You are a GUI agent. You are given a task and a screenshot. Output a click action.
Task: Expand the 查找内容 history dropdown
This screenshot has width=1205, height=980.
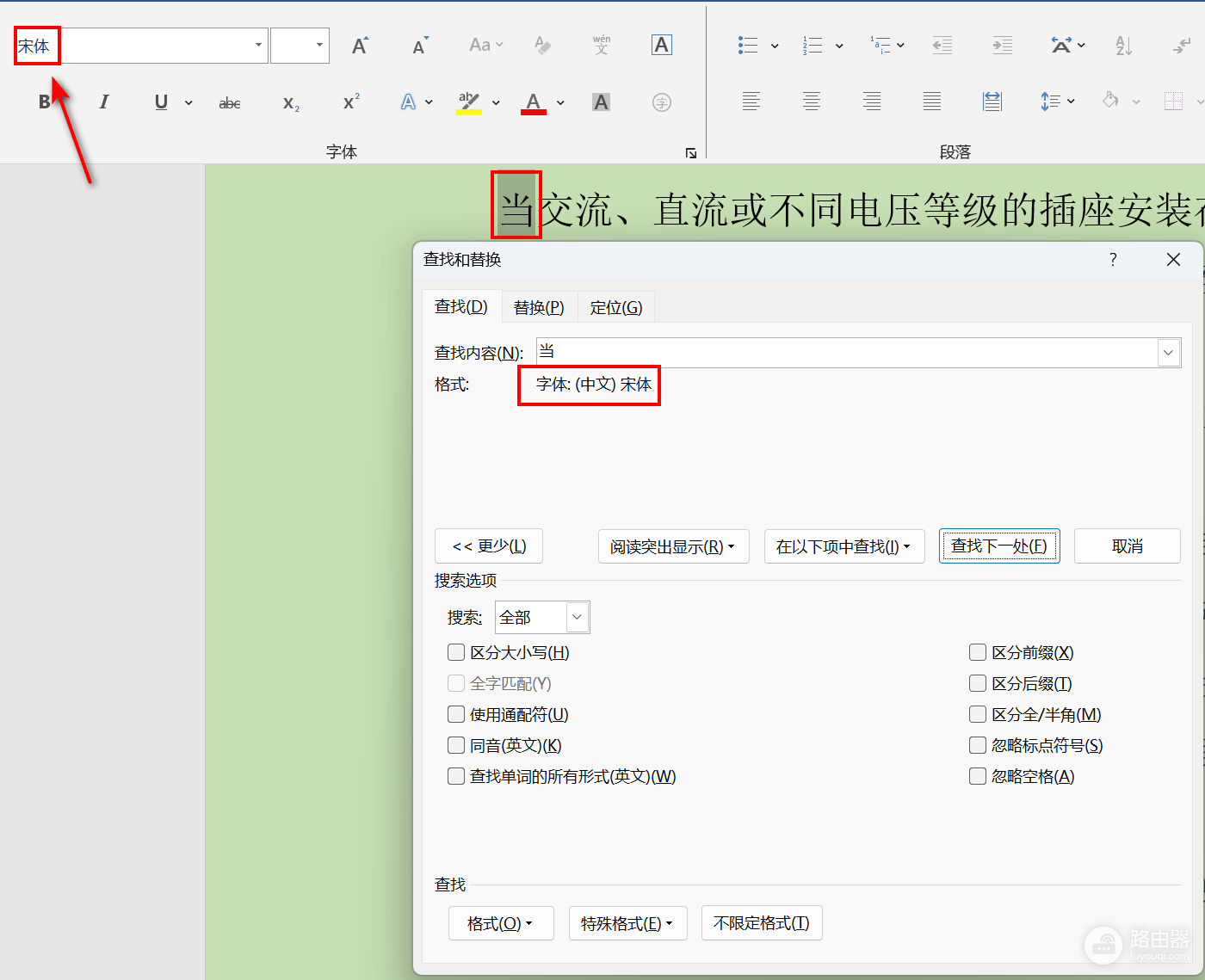coord(1169,353)
